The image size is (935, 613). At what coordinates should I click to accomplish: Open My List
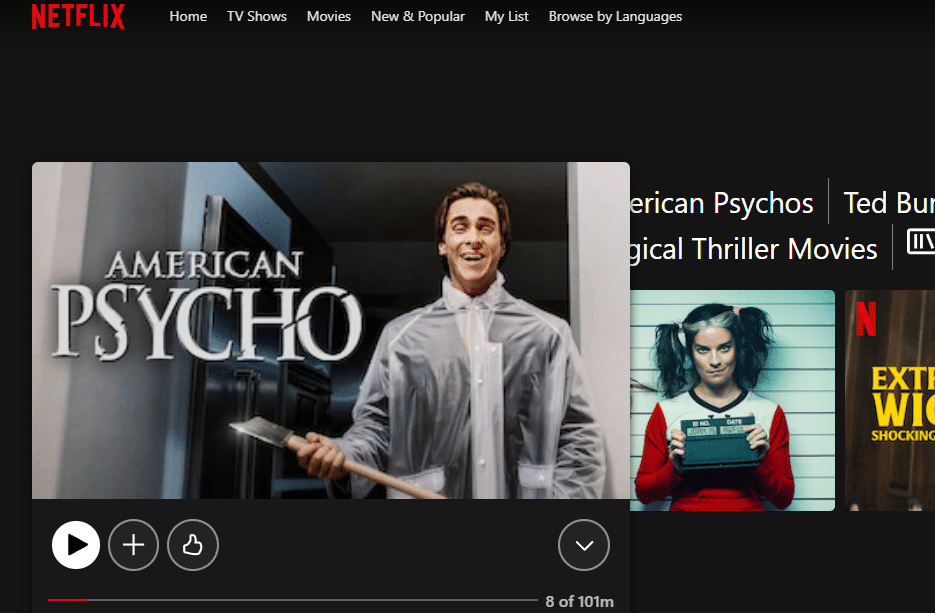pyautogui.click(x=506, y=17)
